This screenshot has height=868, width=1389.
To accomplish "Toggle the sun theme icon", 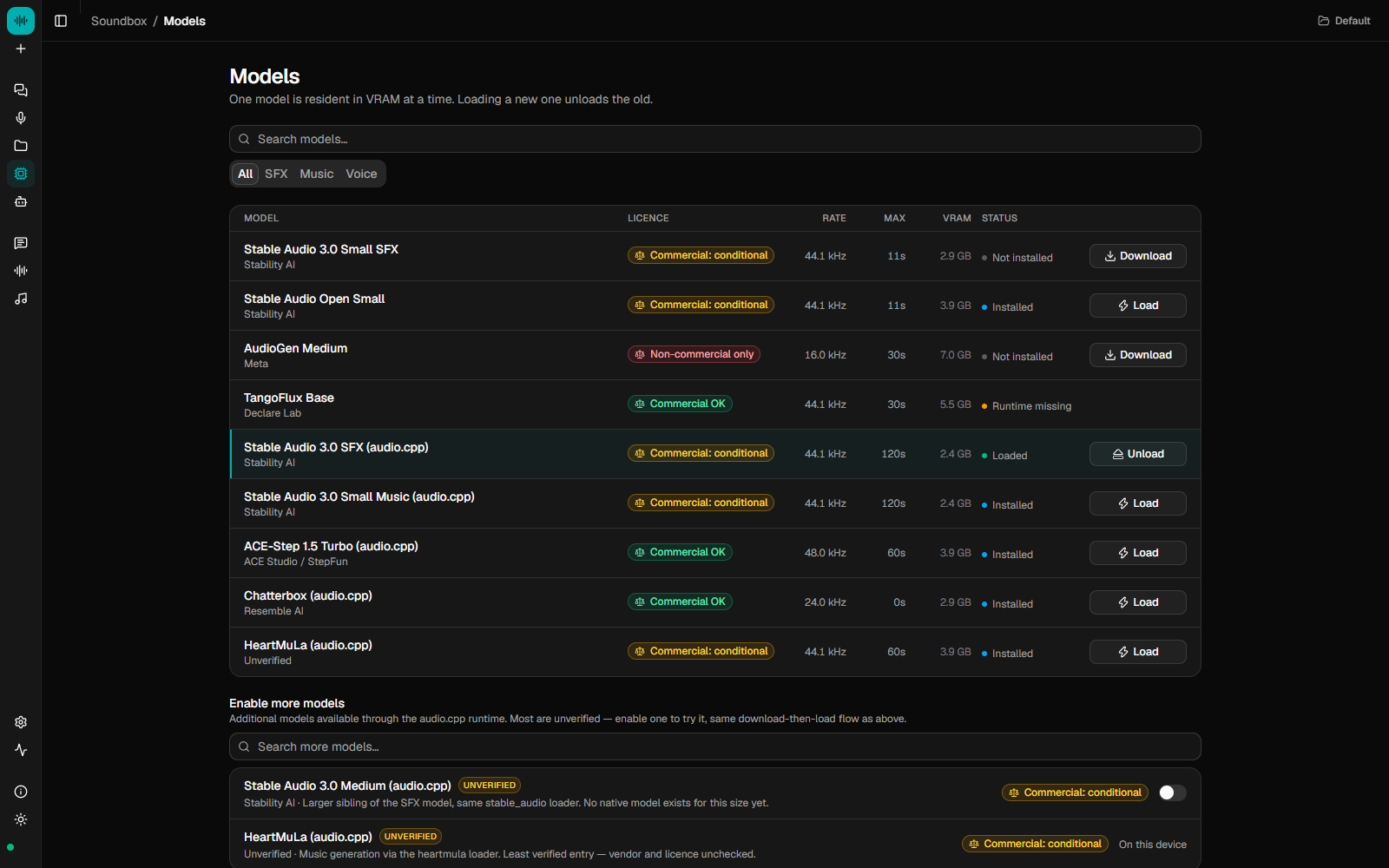I will [x=21, y=819].
